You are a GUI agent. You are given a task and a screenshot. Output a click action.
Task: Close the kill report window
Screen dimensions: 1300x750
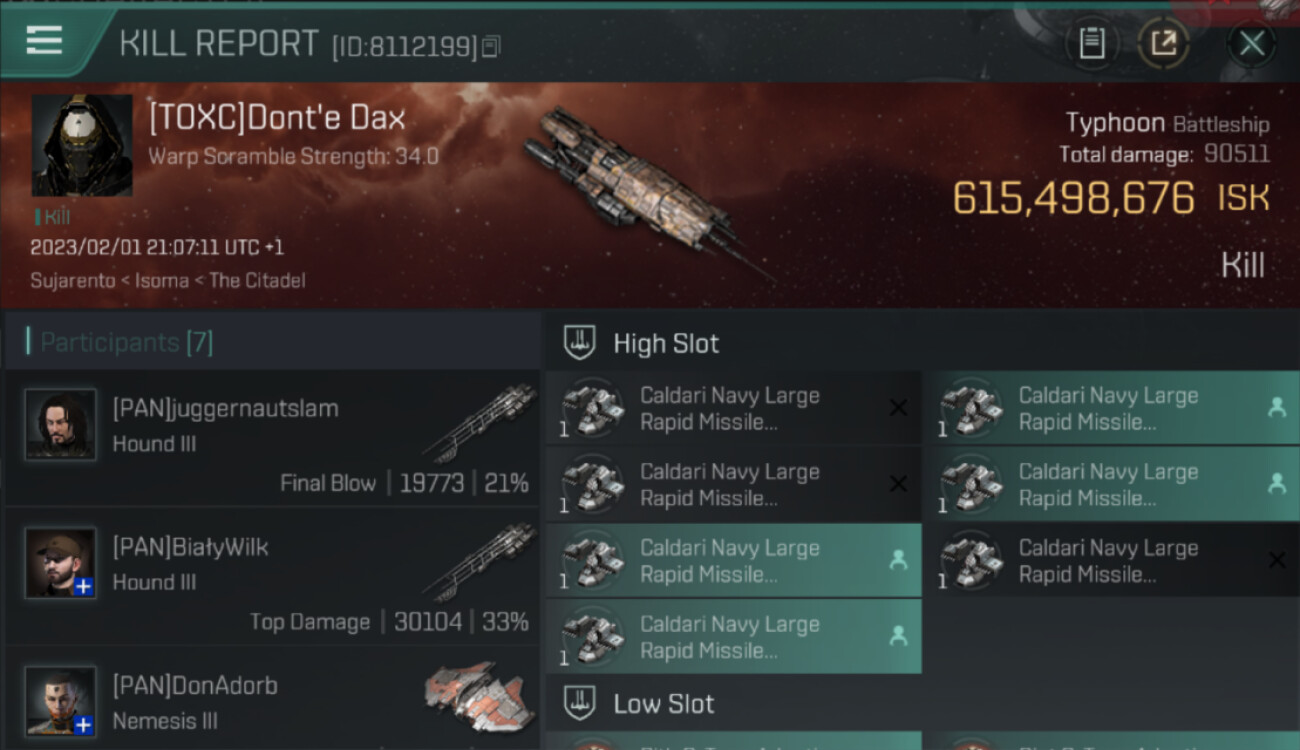pyautogui.click(x=1251, y=43)
